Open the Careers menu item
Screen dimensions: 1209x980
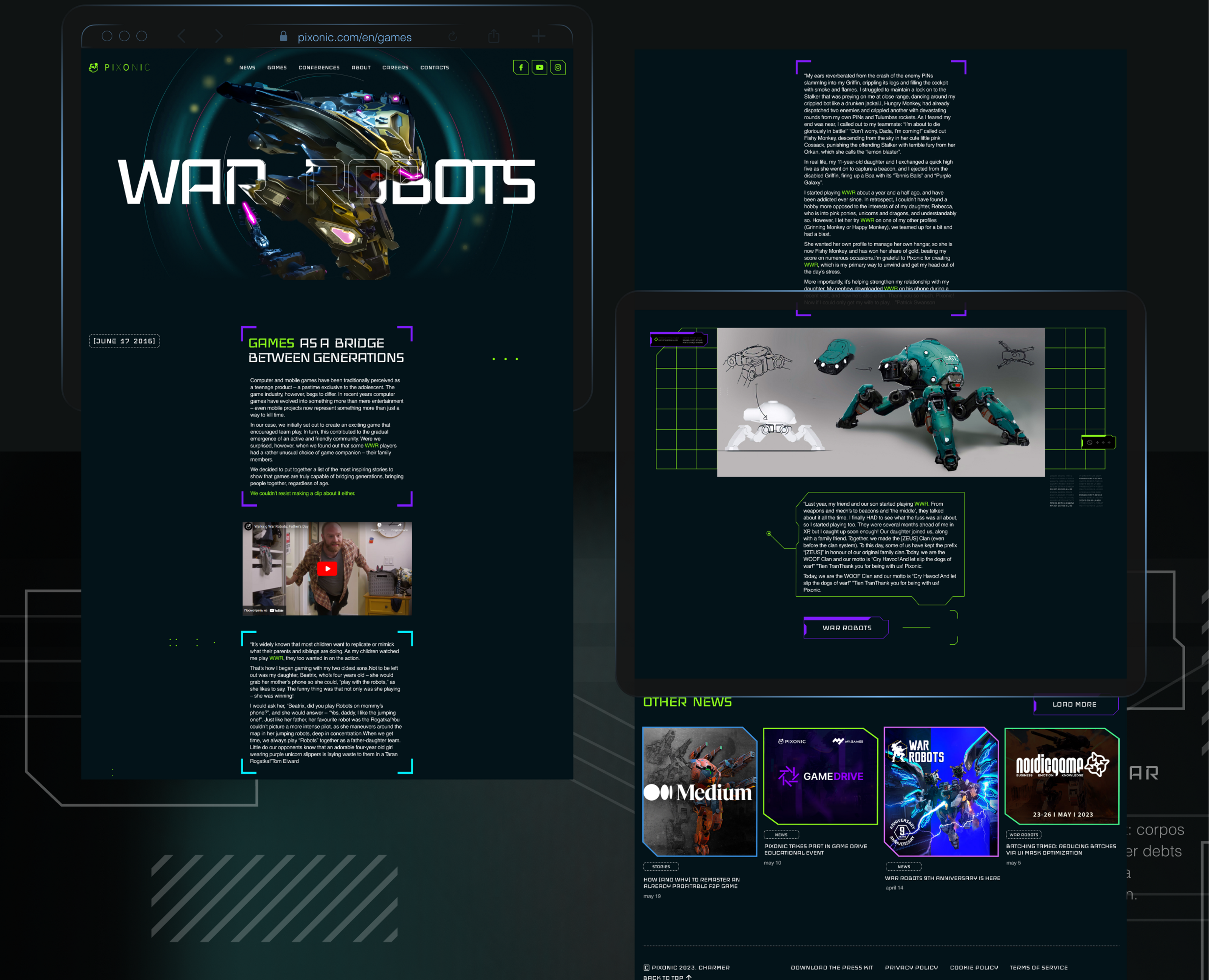(395, 68)
